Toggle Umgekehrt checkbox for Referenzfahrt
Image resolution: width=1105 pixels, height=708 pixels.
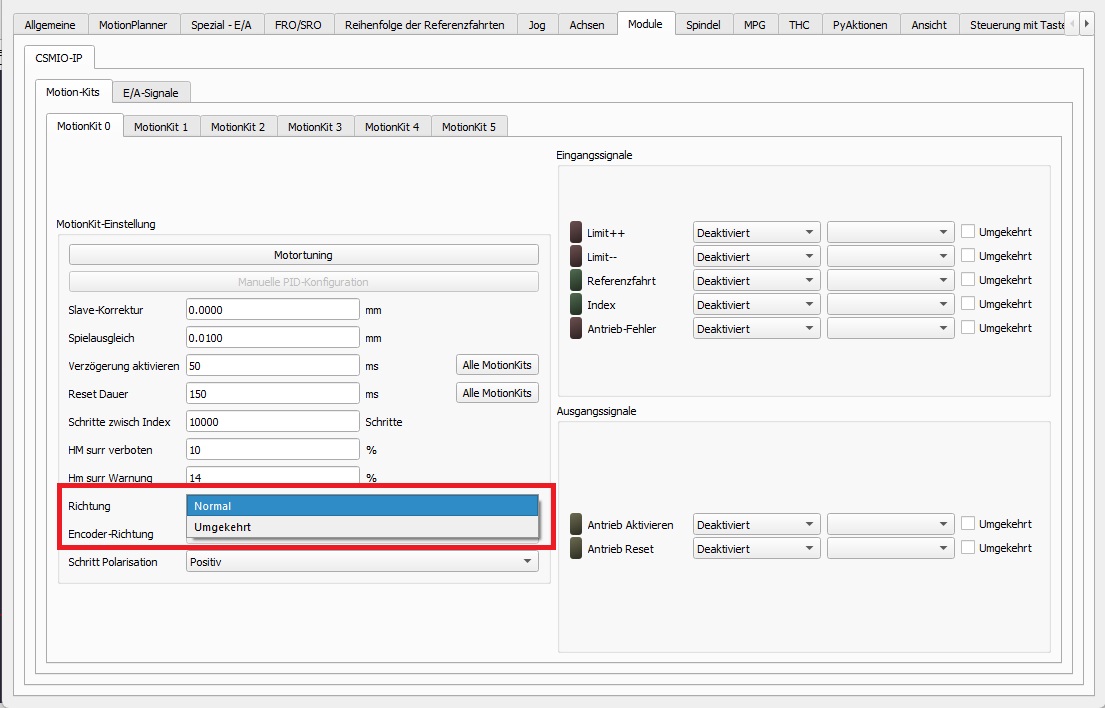[x=968, y=279]
